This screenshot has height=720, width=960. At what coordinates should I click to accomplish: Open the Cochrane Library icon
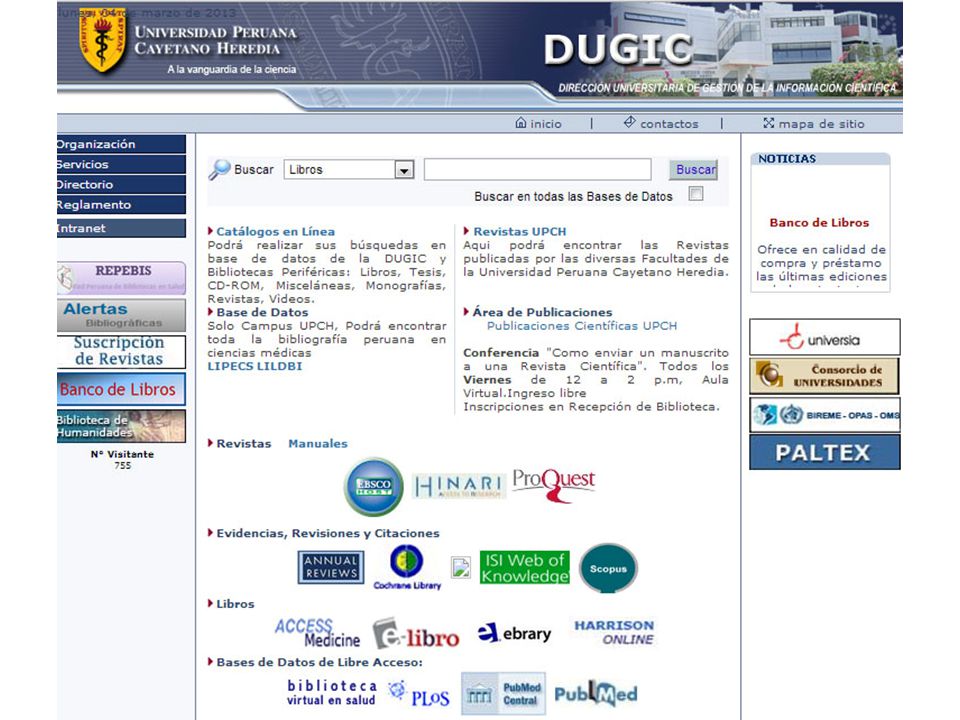tap(407, 567)
